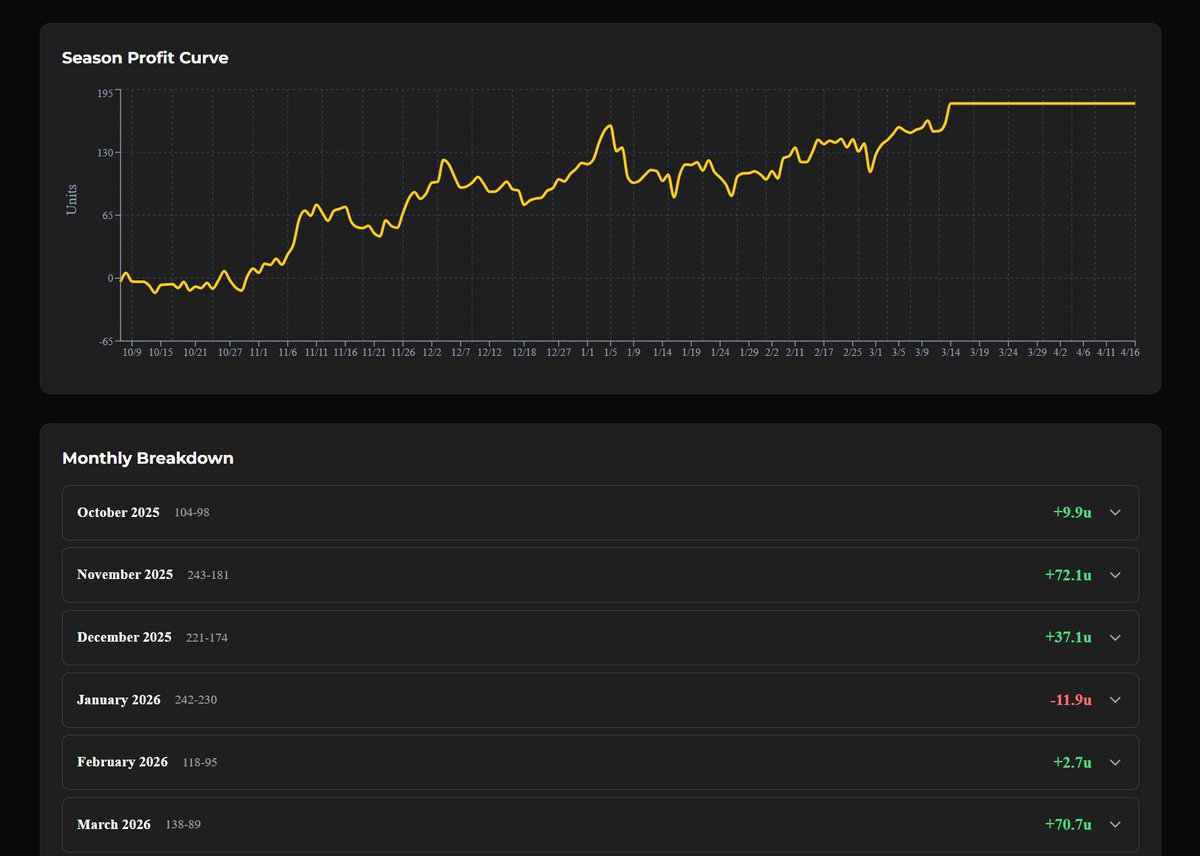Click the October 2025 month label
Image resolution: width=1200 pixels, height=856 pixels.
pos(118,512)
